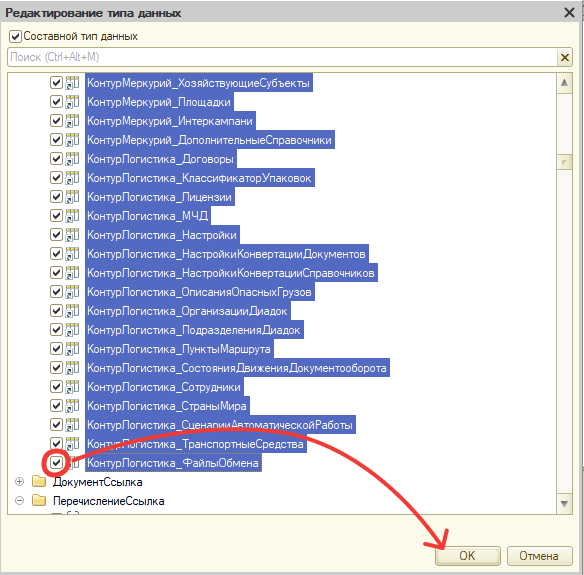Click catalog icon beside КонтурЛогистика_Договоры
The image size is (584, 575).
point(73,159)
